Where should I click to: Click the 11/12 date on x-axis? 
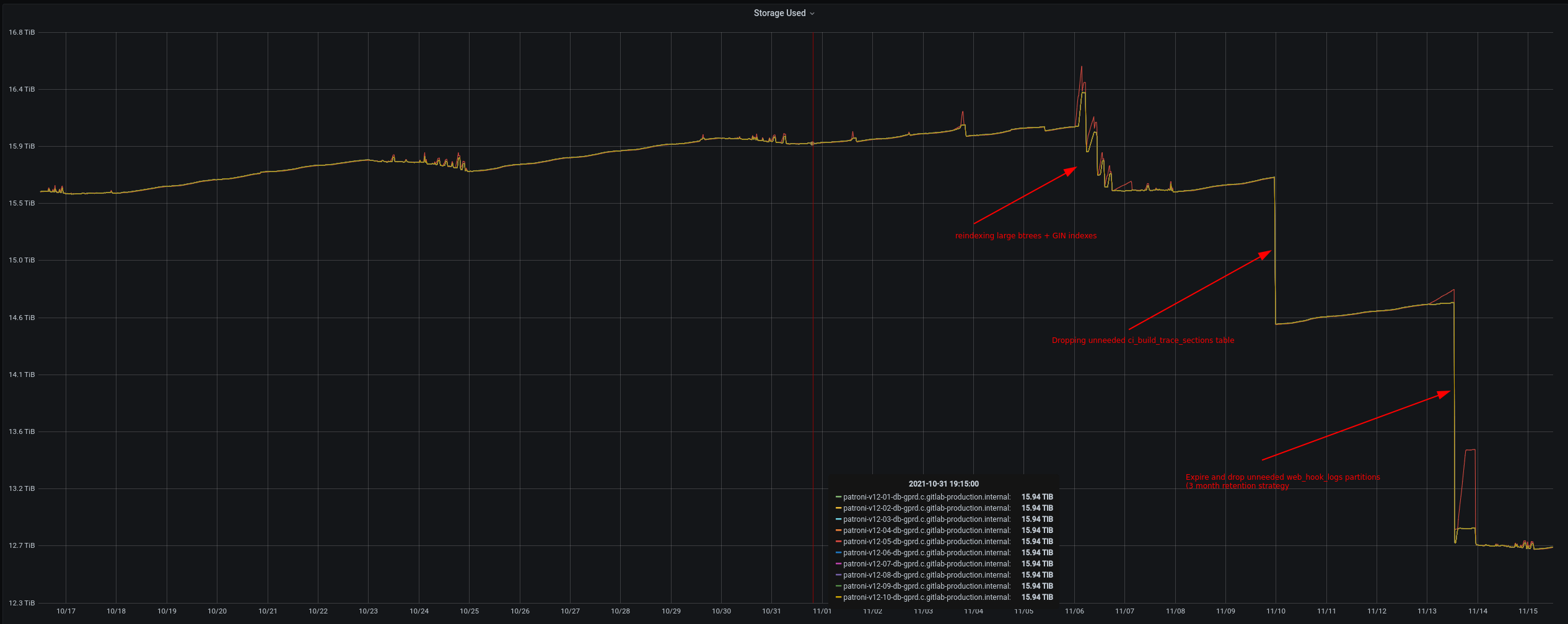pos(1377,611)
